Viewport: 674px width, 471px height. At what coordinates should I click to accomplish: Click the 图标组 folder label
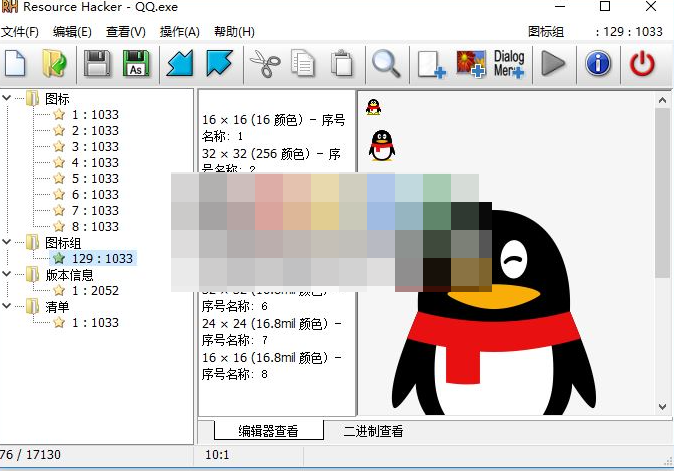63,243
